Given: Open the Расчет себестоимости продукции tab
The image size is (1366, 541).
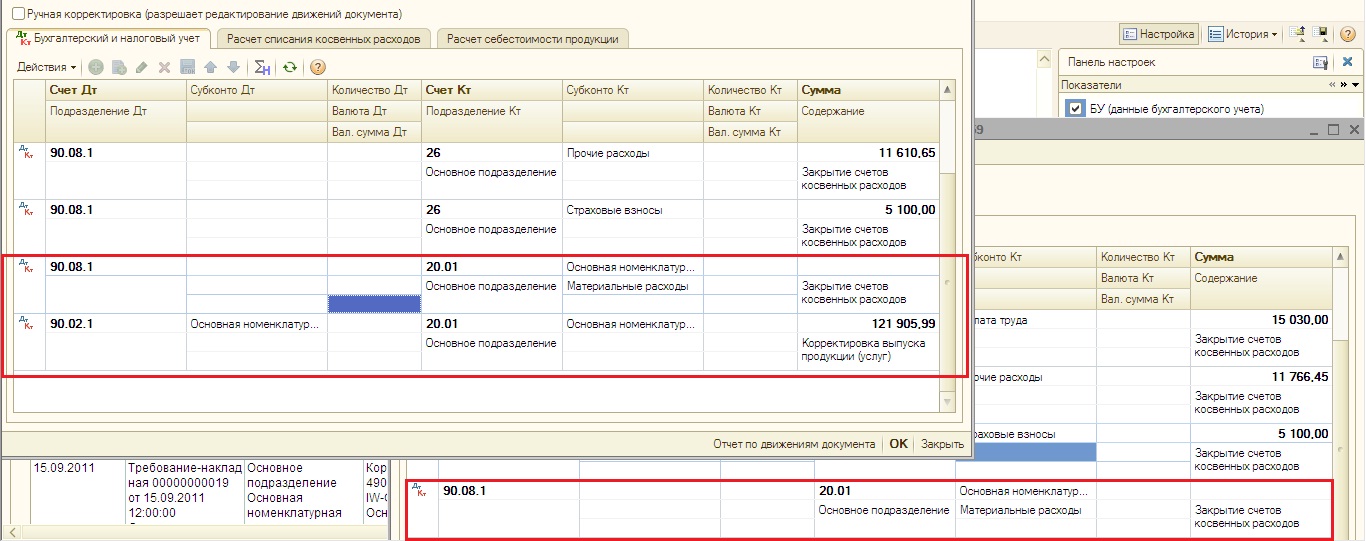Looking at the screenshot, I should [532, 39].
